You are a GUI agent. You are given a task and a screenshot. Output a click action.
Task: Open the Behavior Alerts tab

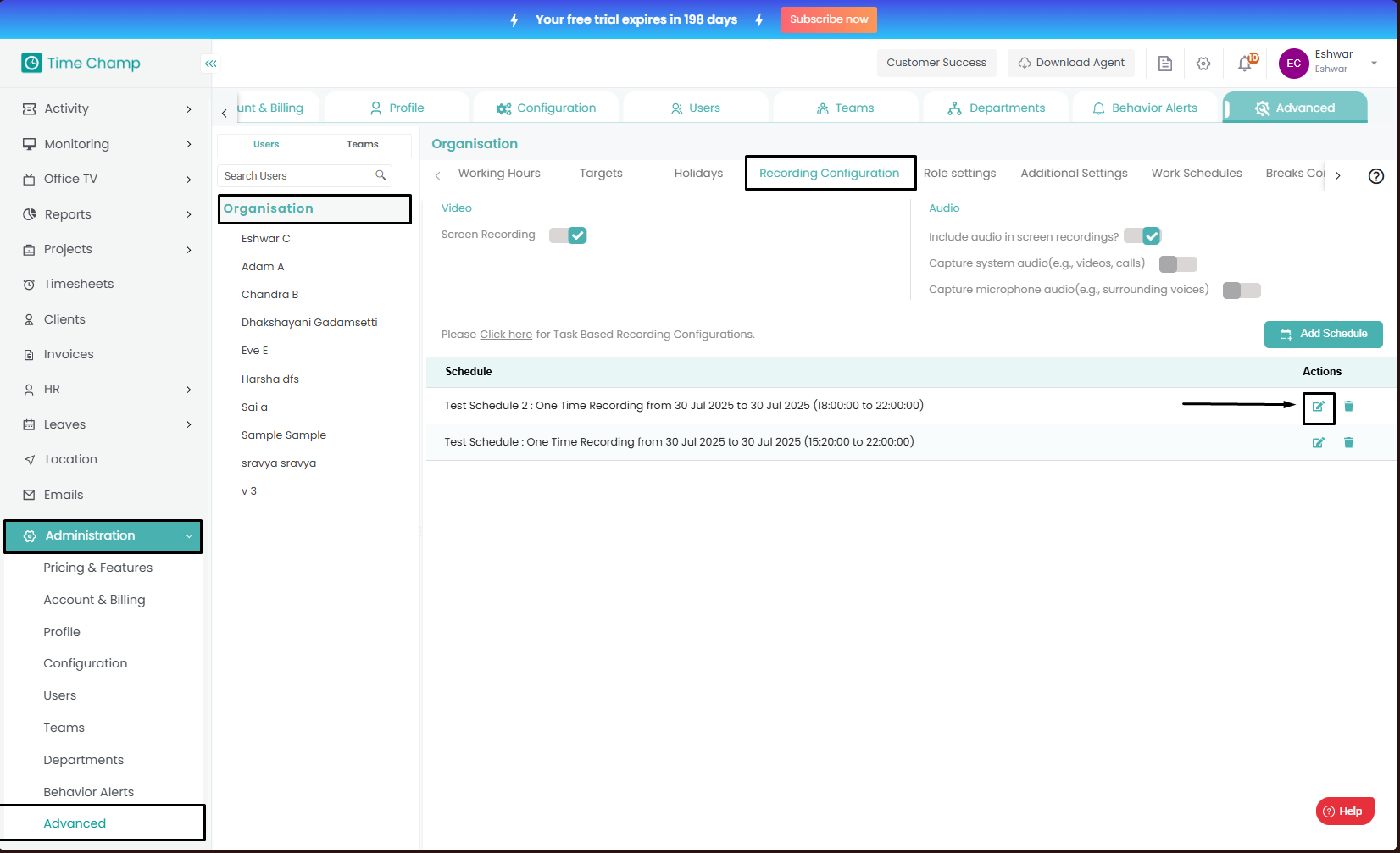pos(1145,108)
